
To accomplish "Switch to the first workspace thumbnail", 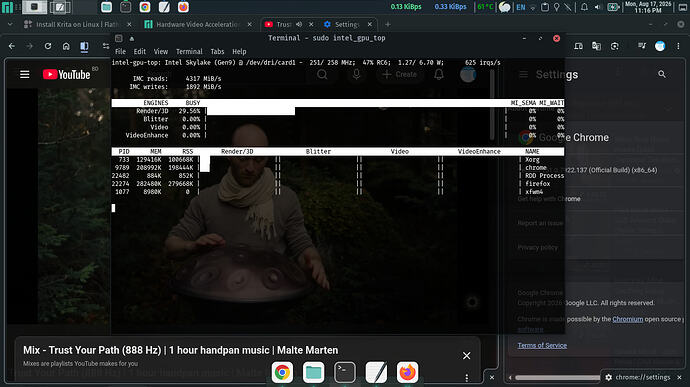I will tap(34, 7).
